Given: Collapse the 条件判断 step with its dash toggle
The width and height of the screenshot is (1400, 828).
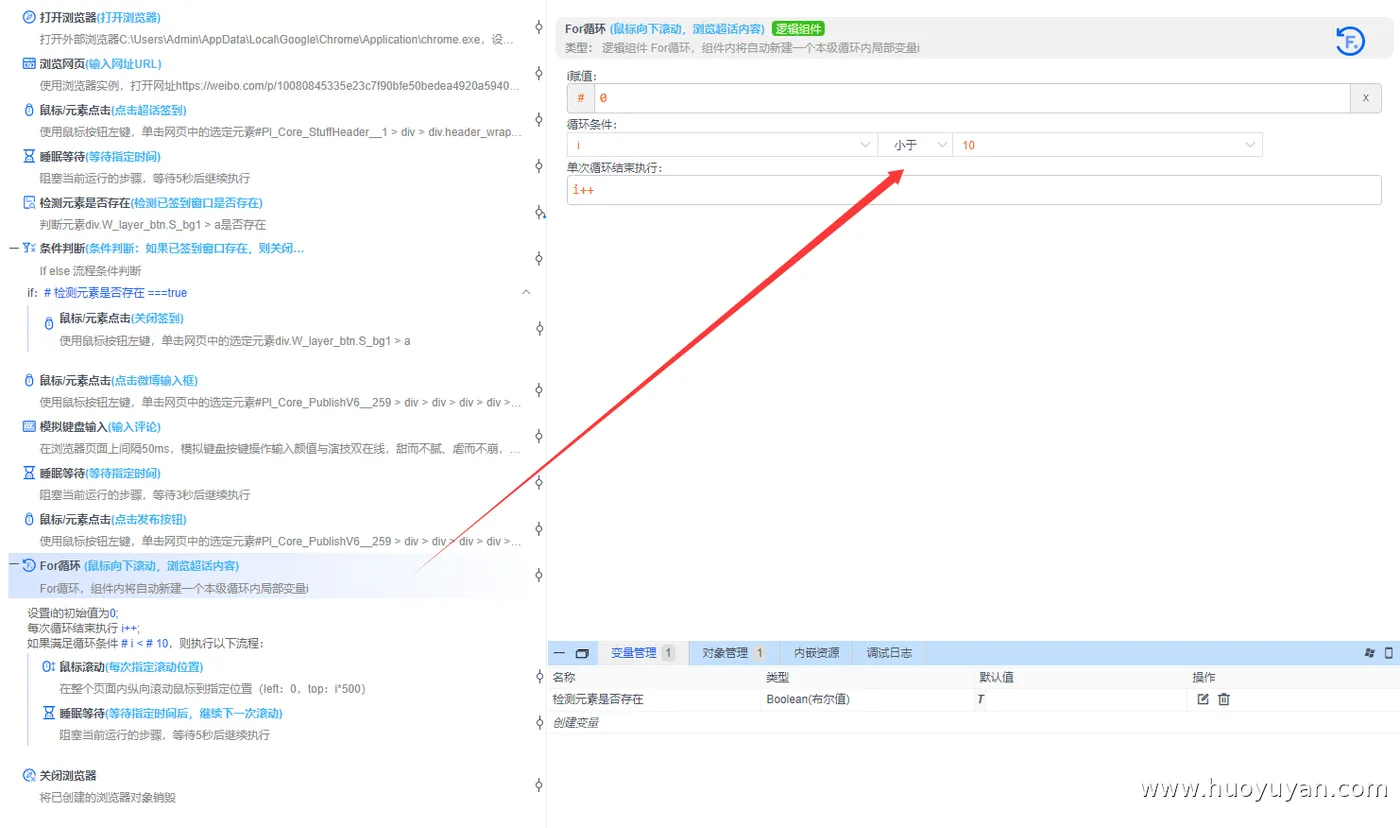Looking at the screenshot, I should coord(13,248).
